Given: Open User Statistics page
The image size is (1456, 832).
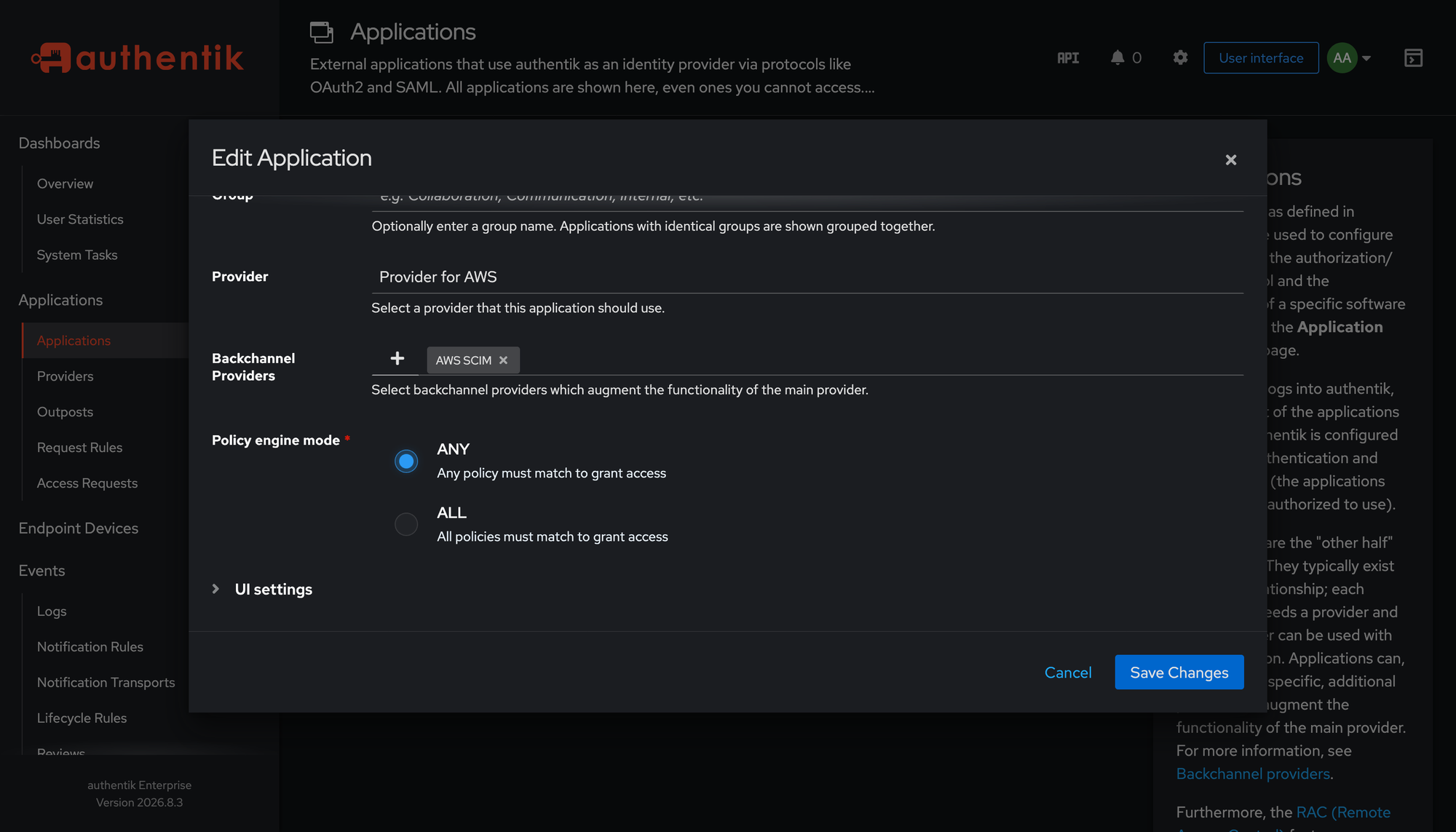Looking at the screenshot, I should pyautogui.click(x=80, y=219).
